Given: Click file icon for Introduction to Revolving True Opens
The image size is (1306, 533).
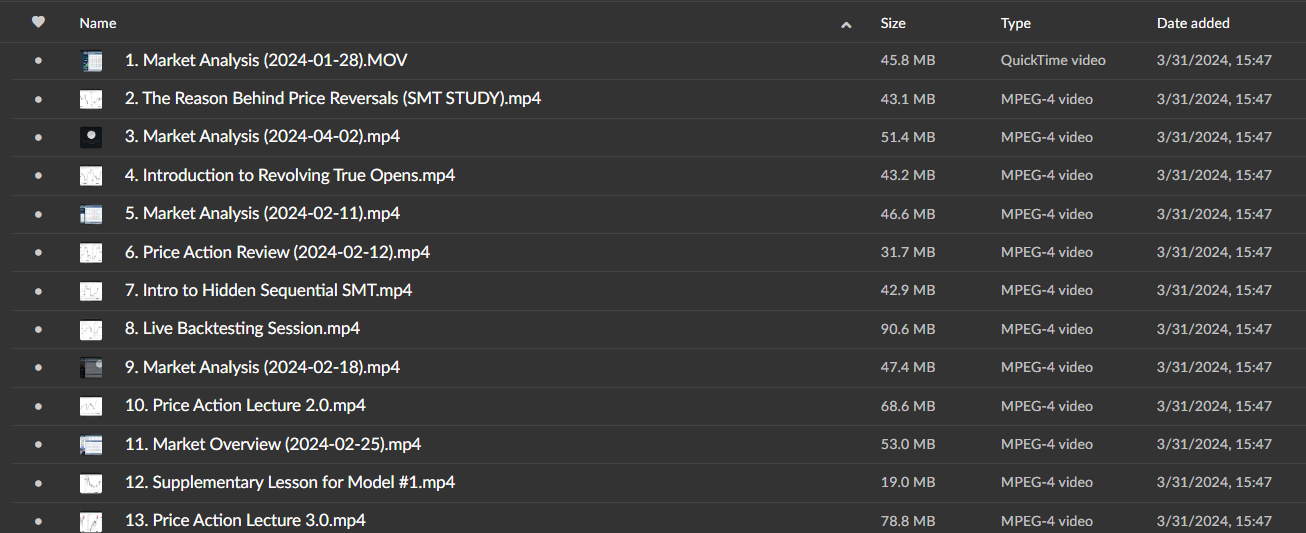Looking at the screenshot, I should click(91, 176).
